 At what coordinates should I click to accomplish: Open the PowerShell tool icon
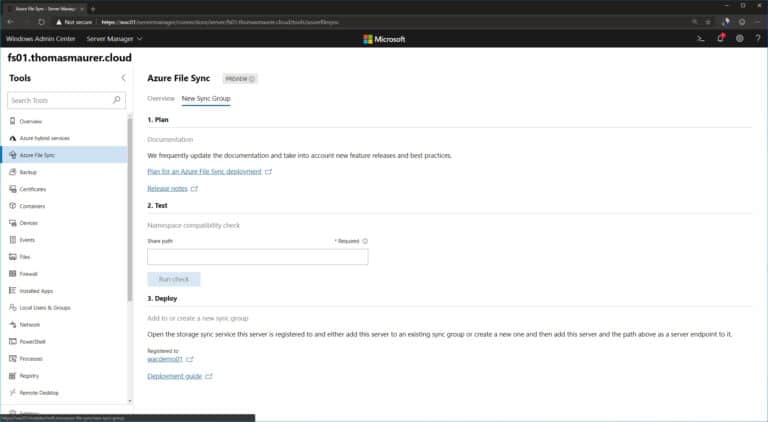13,341
